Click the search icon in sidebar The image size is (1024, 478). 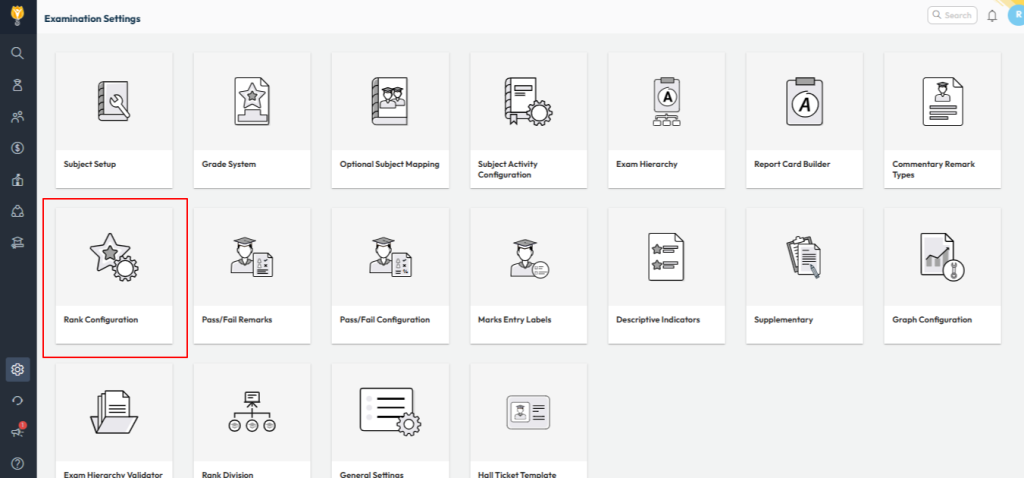17,53
